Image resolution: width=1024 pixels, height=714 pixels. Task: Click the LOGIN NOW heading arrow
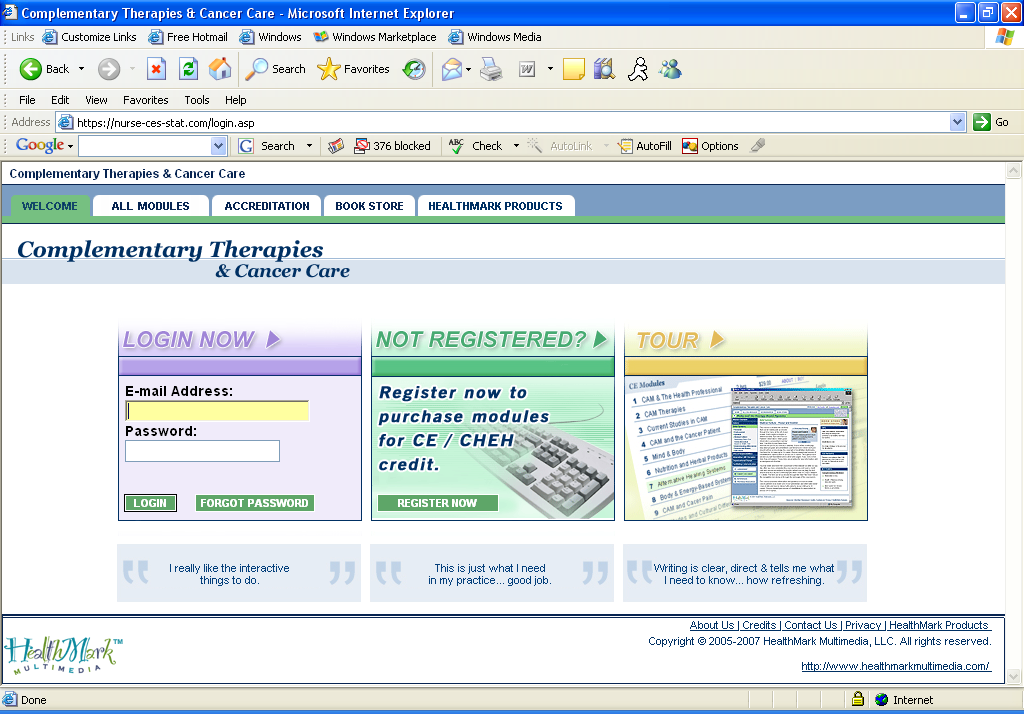[x=273, y=339]
